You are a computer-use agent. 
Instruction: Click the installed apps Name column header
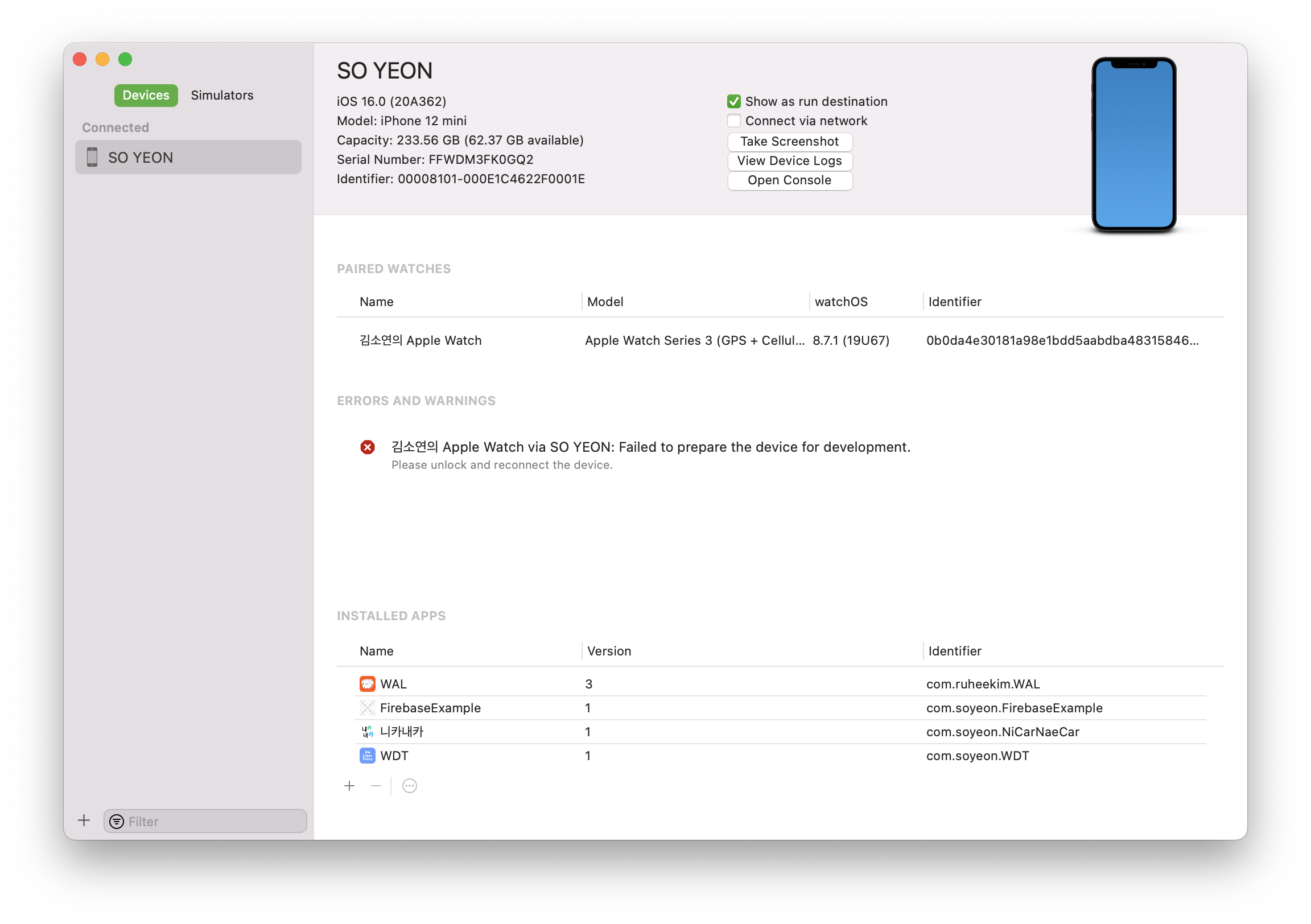pyautogui.click(x=376, y=651)
